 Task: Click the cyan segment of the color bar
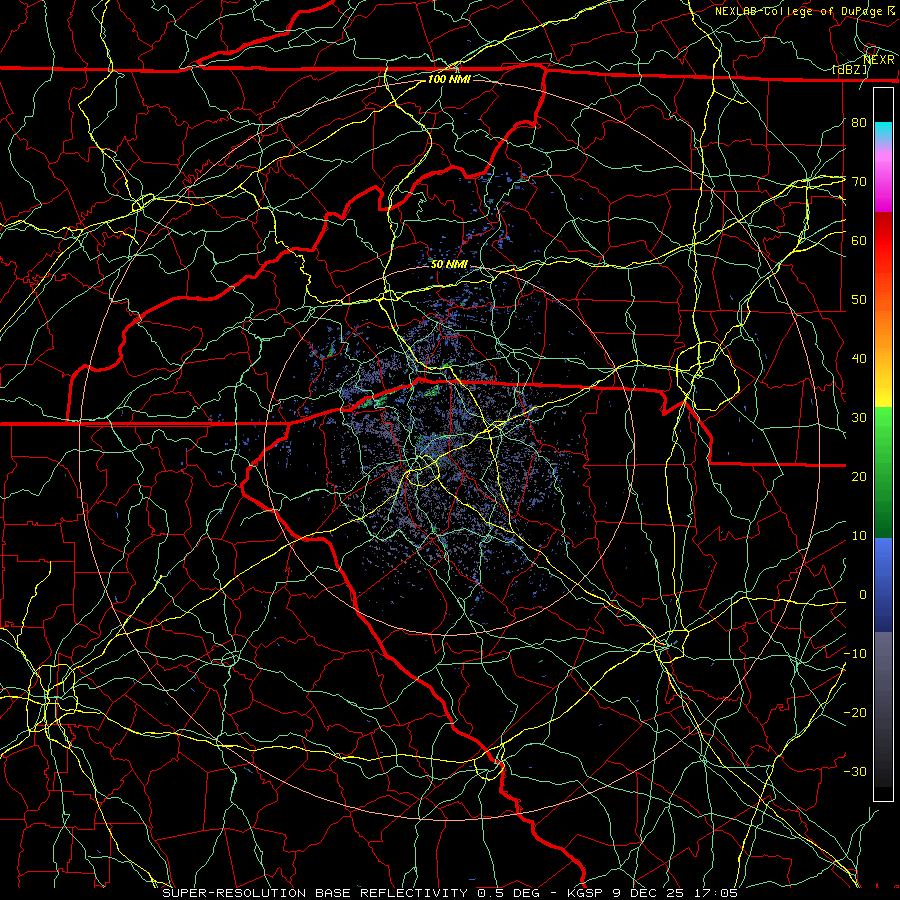(x=883, y=133)
